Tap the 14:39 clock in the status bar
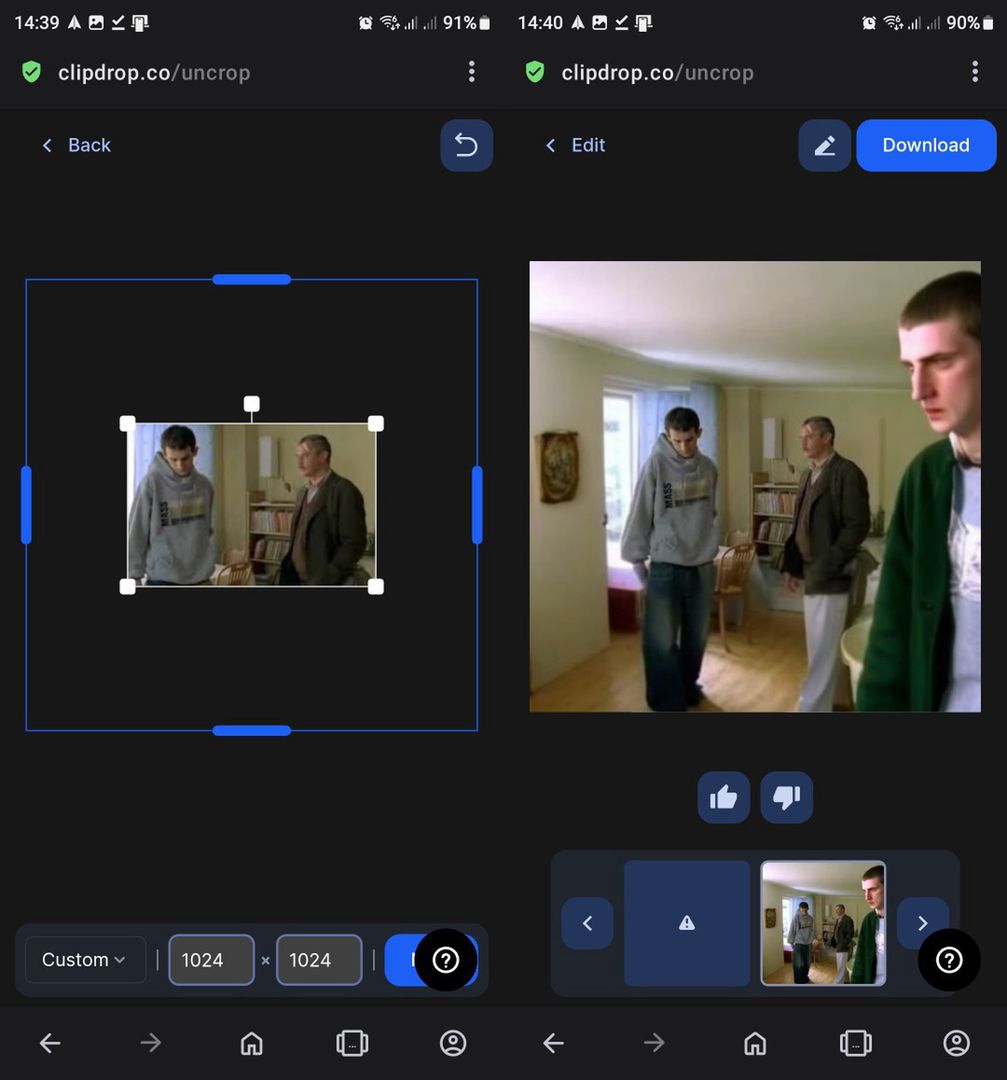Viewport: 1007px width, 1080px height. pos(37,23)
